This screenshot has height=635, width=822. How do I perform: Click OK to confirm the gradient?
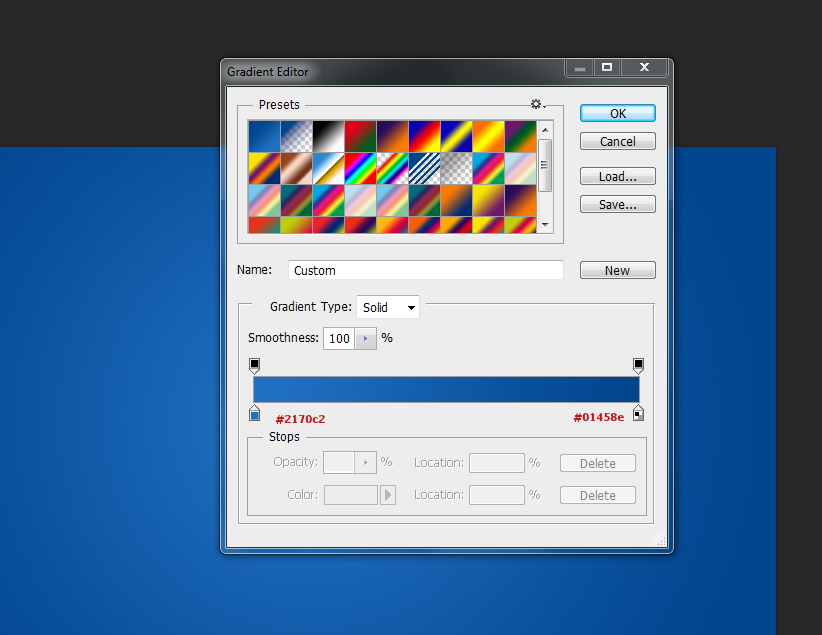click(617, 113)
